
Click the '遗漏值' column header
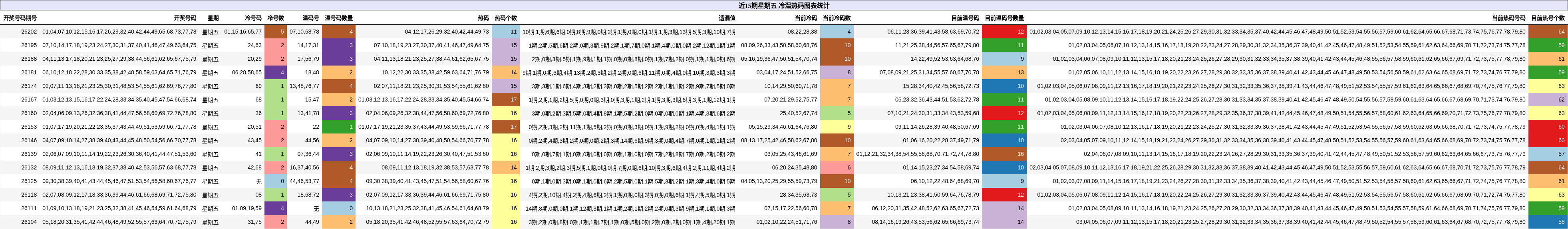727,18
